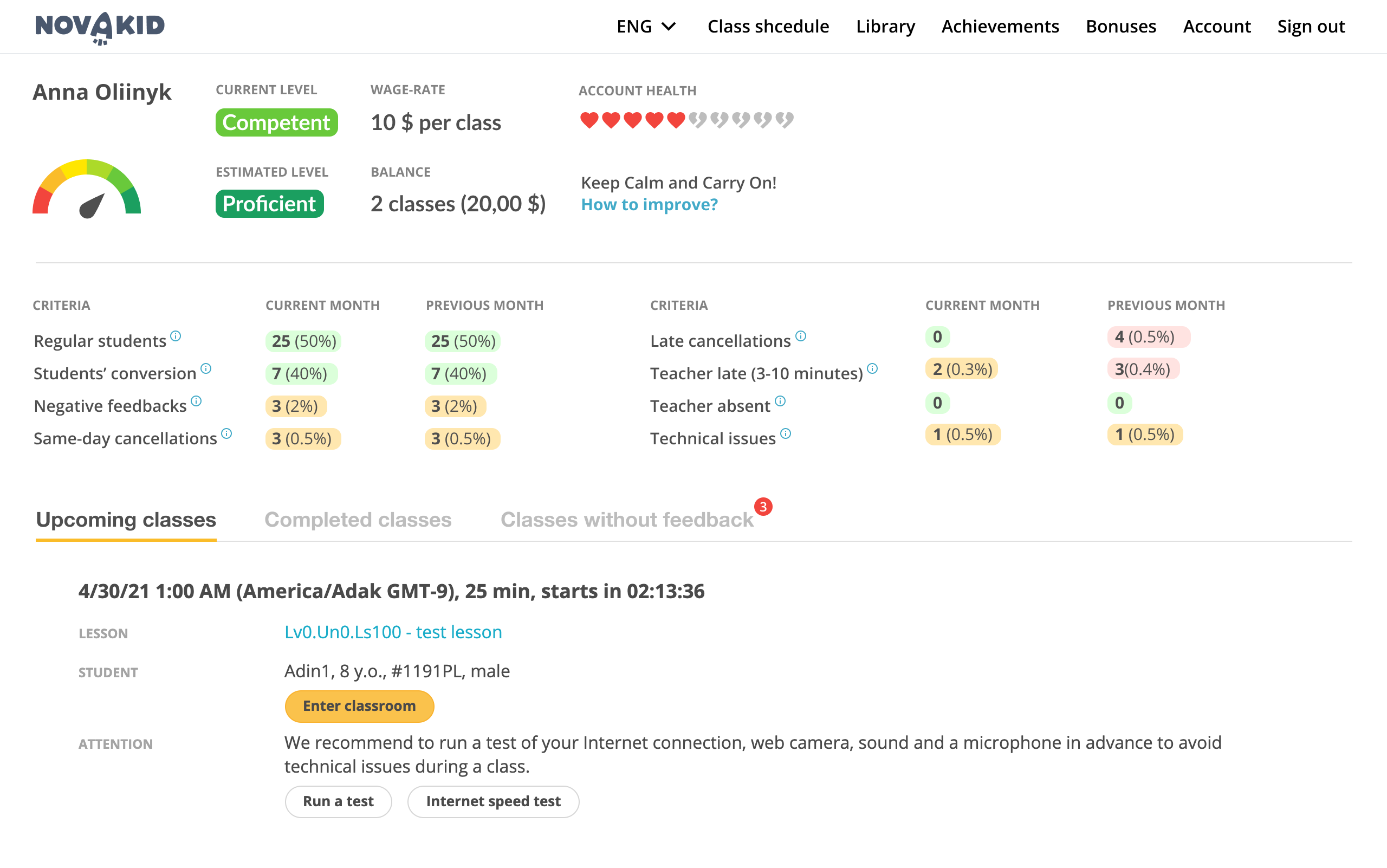Start the Internet speed test

pyautogui.click(x=492, y=801)
